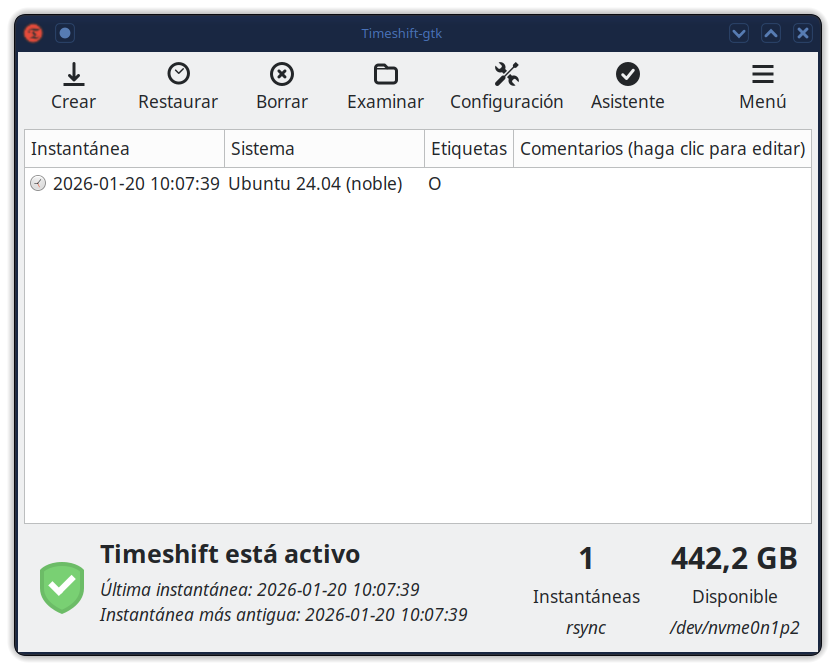Image resolution: width=836 pixels, height=670 pixels.
Task: Click the clock icon beside the snapshot date
Action: pos(38,184)
